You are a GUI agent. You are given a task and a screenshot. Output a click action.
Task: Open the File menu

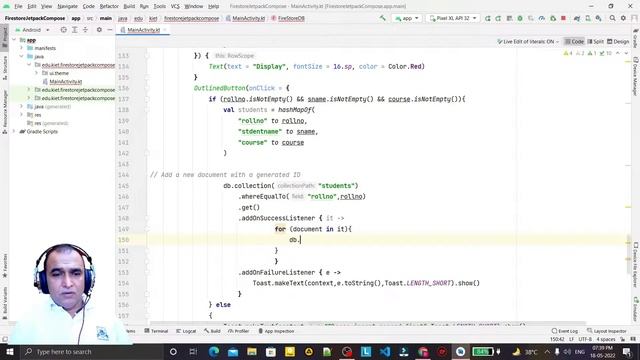18,6
